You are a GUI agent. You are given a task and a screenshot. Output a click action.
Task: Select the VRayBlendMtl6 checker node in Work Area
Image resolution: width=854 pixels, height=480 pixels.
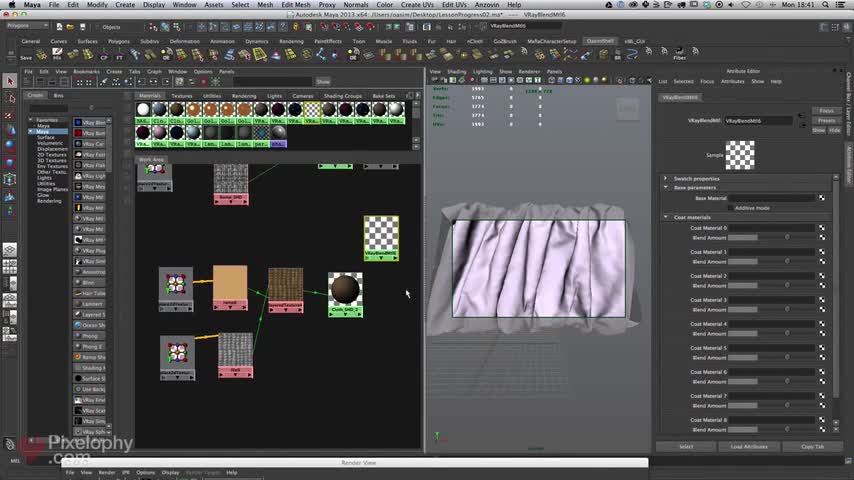[381, 238]
